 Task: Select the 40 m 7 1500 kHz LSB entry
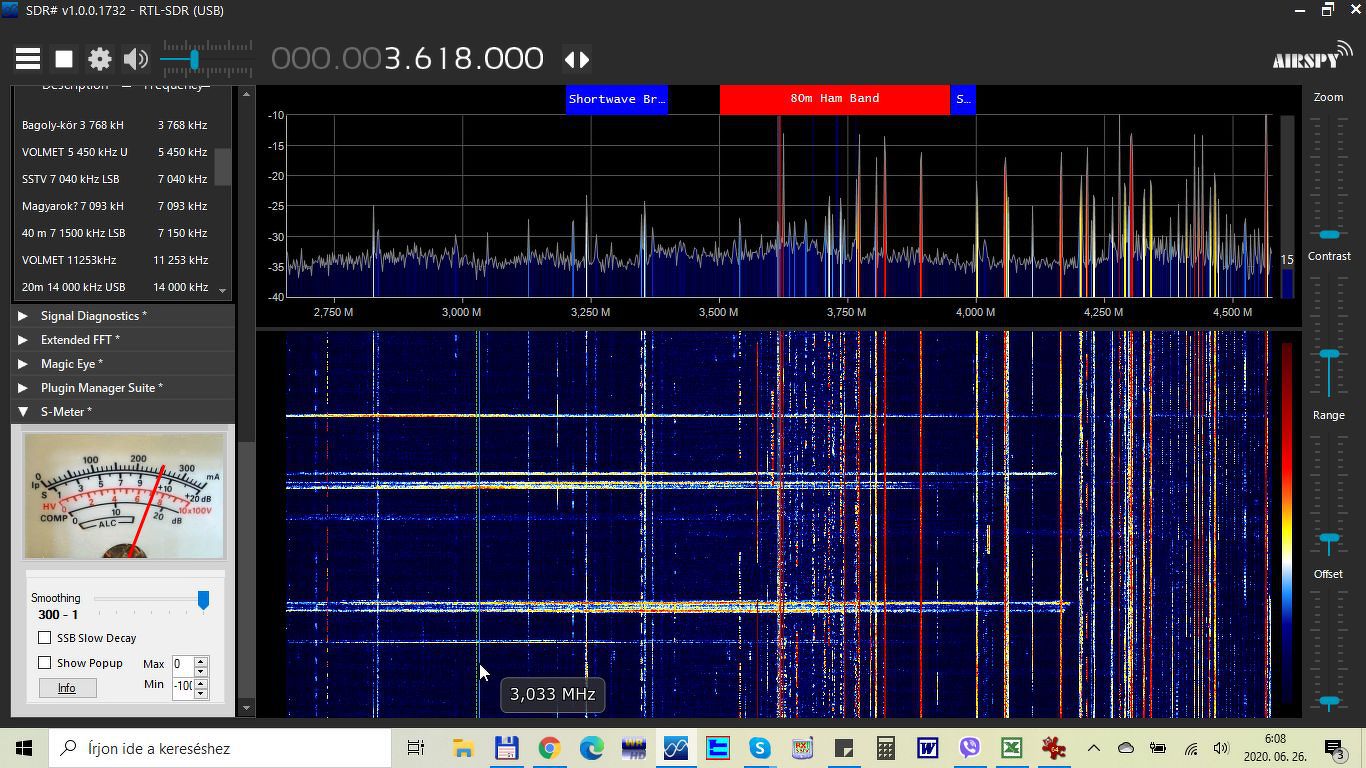[x=115, y=233]
